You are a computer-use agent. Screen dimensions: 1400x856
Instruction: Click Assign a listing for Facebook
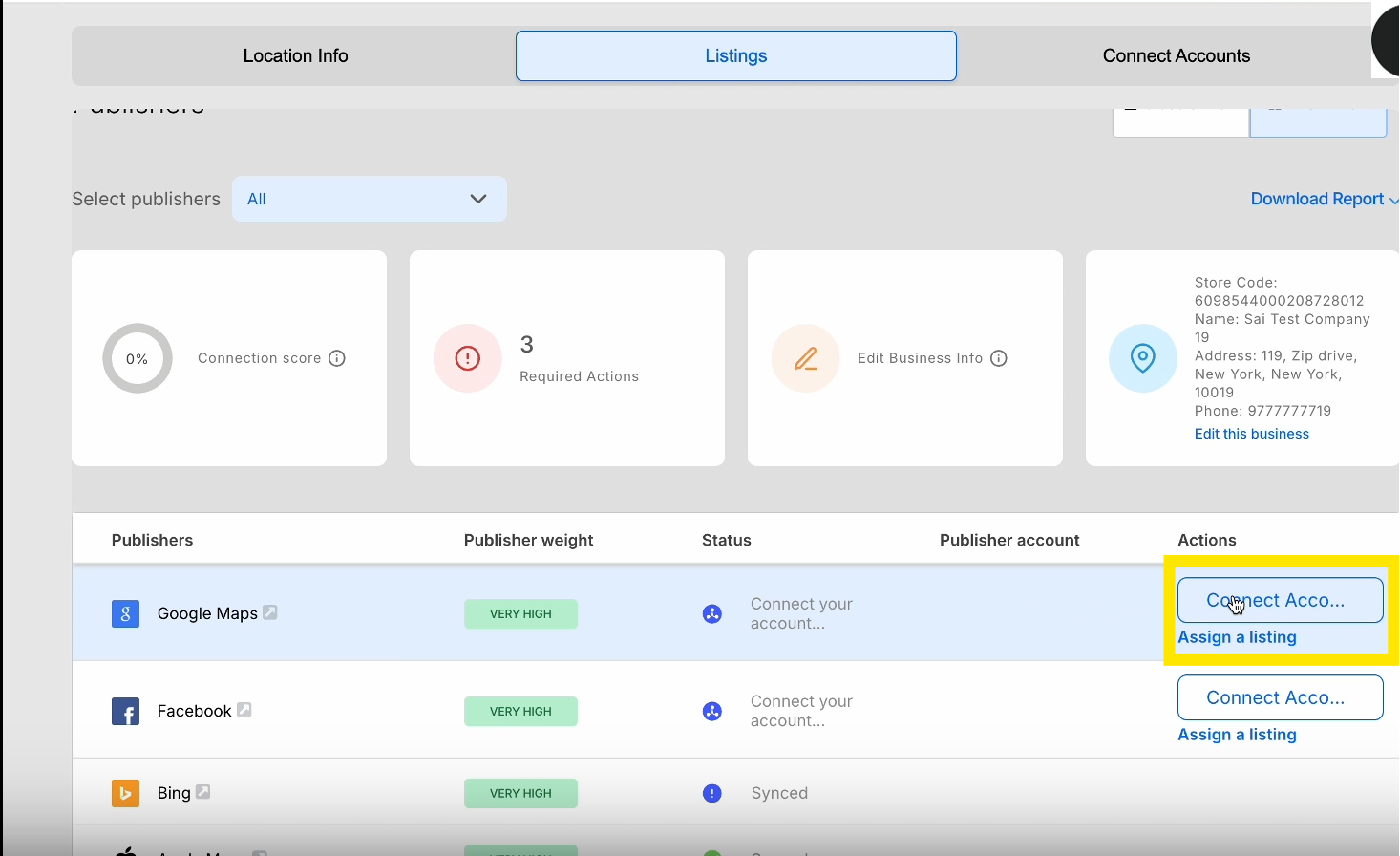coord(1237,735)
